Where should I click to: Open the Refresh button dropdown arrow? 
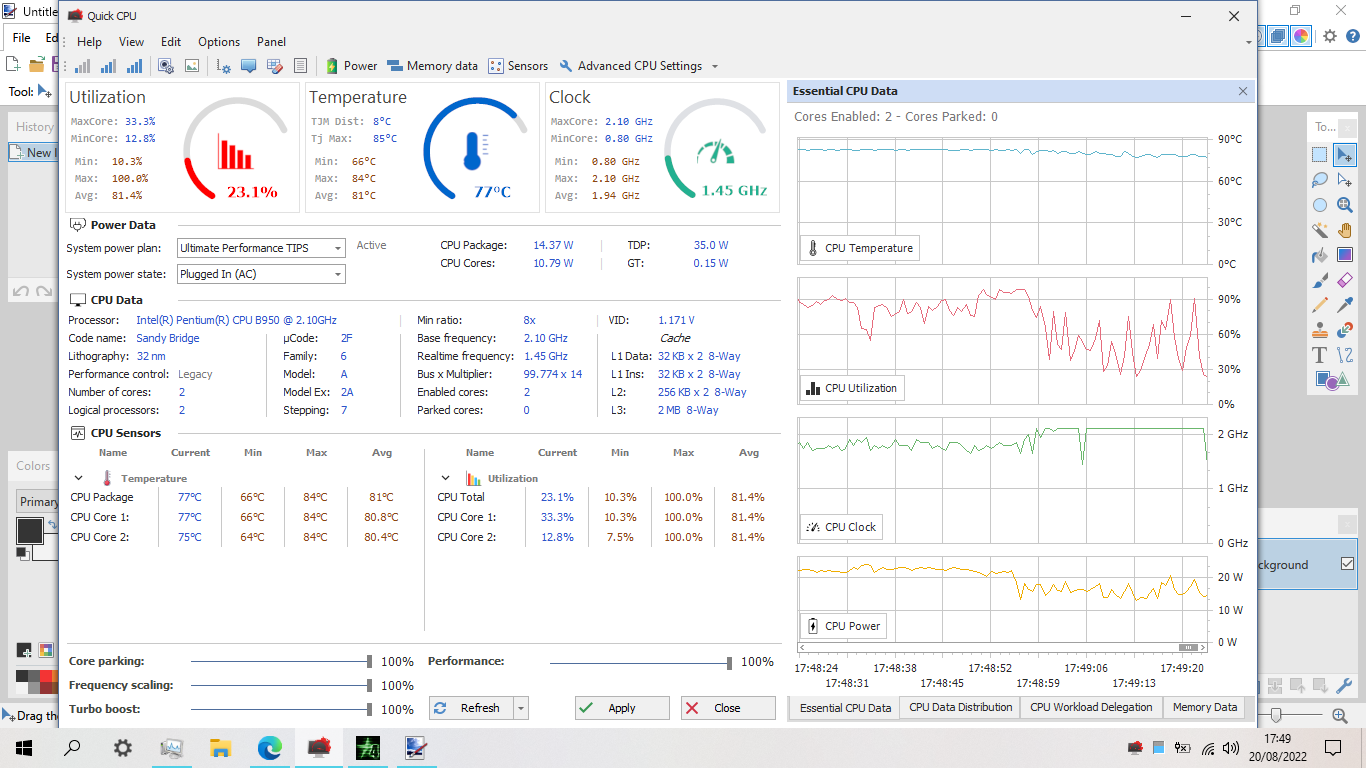click(520, 708)
